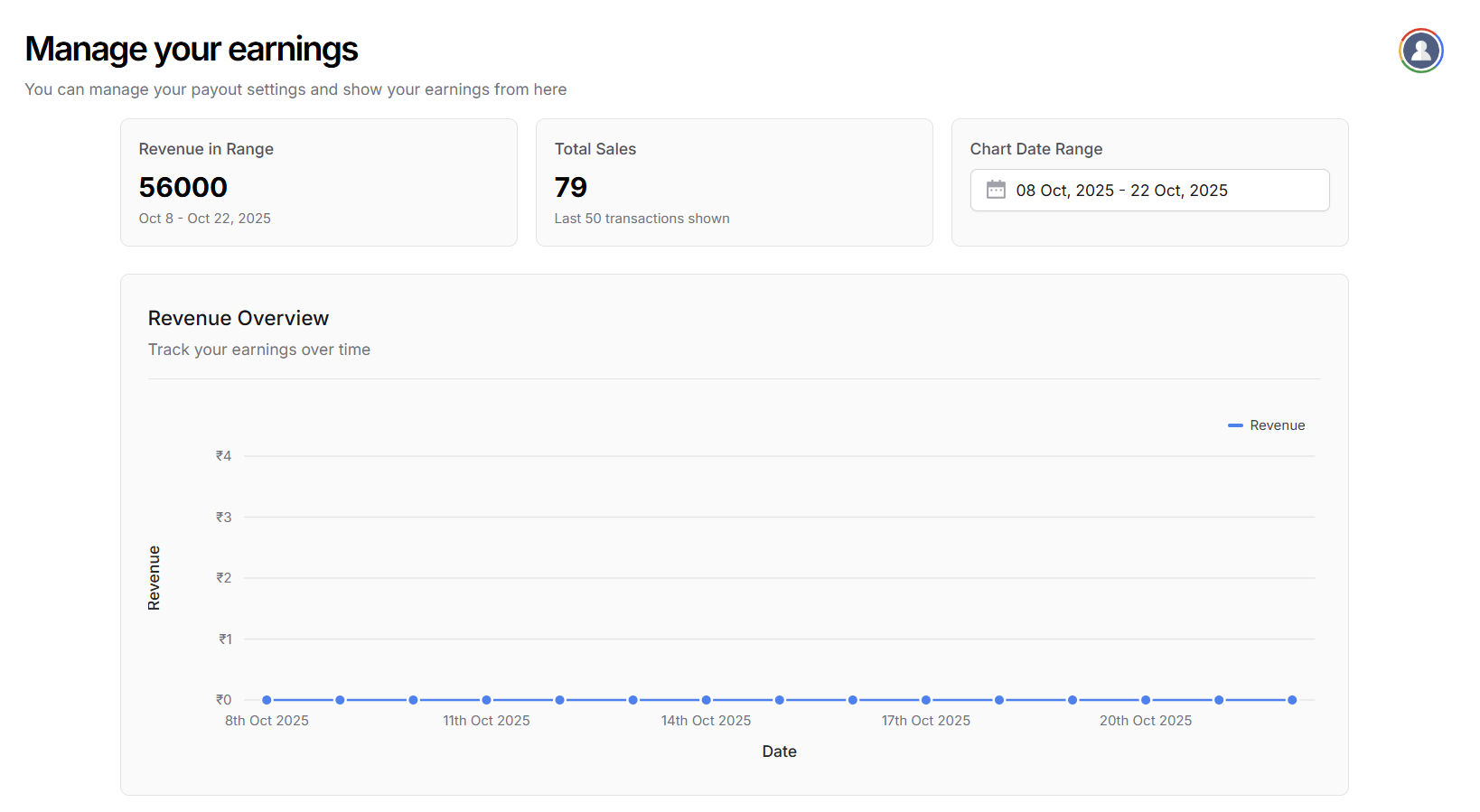
Task: Click the last data point on chart
Action: (1292, 700)
